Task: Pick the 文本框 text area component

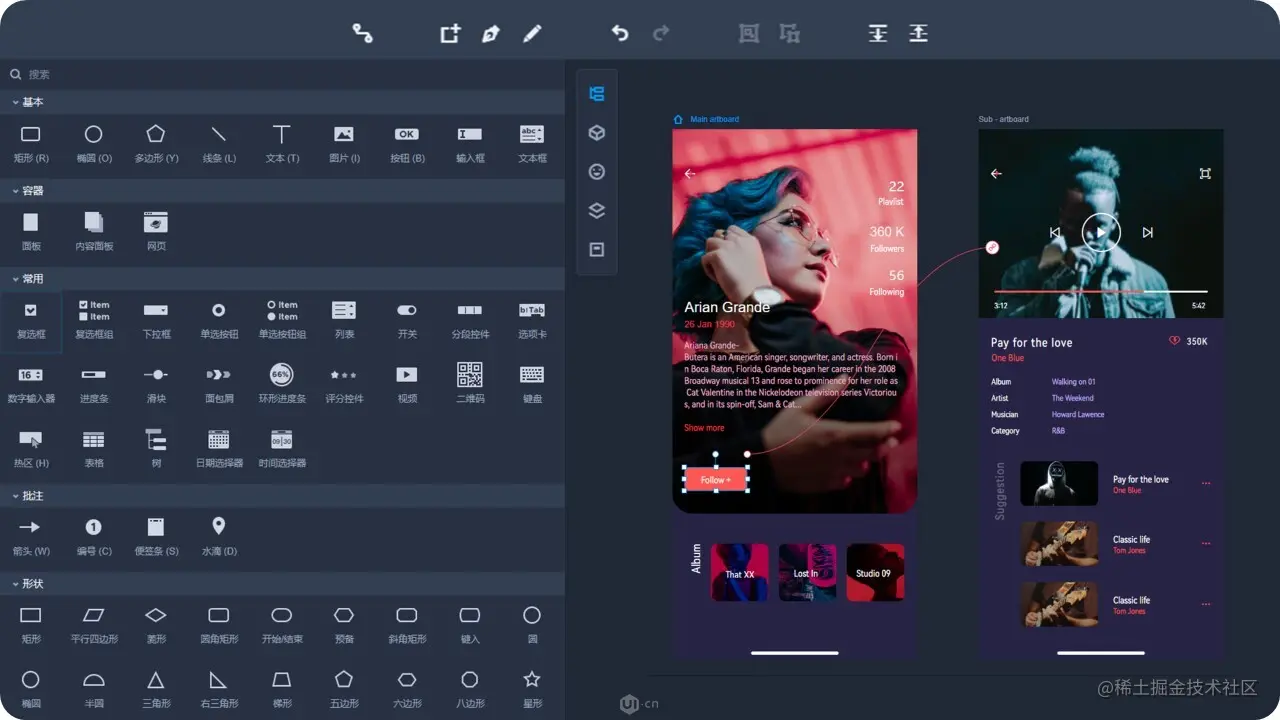Action: pos(532,142)
